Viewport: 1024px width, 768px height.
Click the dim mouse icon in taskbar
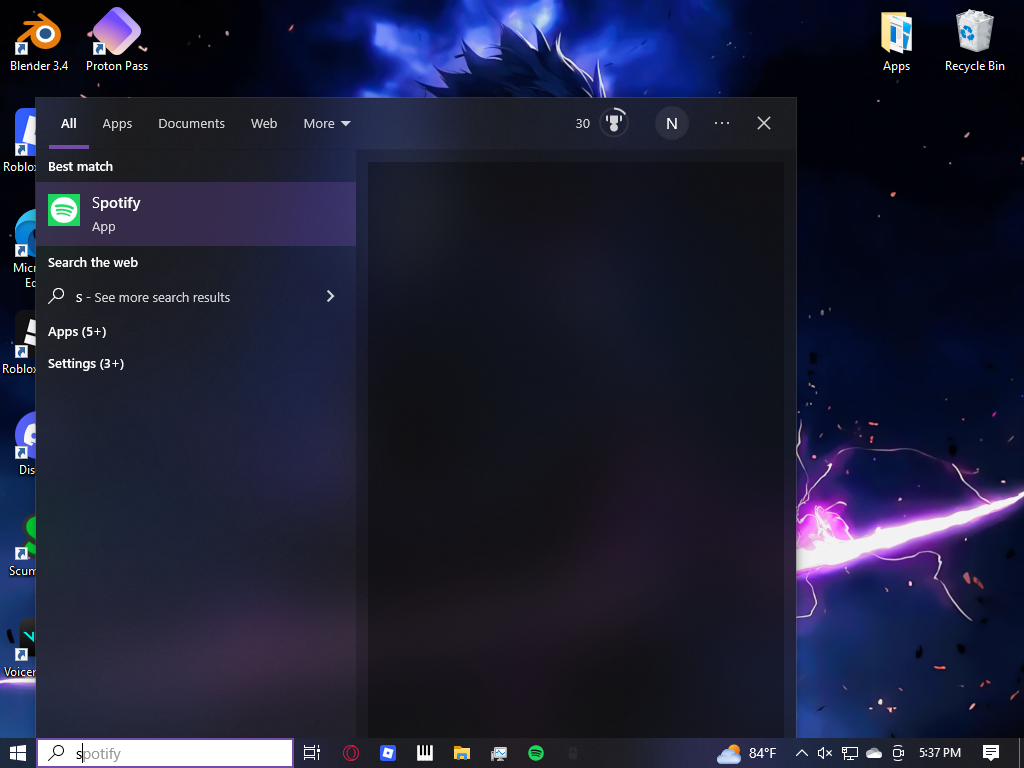573,753
